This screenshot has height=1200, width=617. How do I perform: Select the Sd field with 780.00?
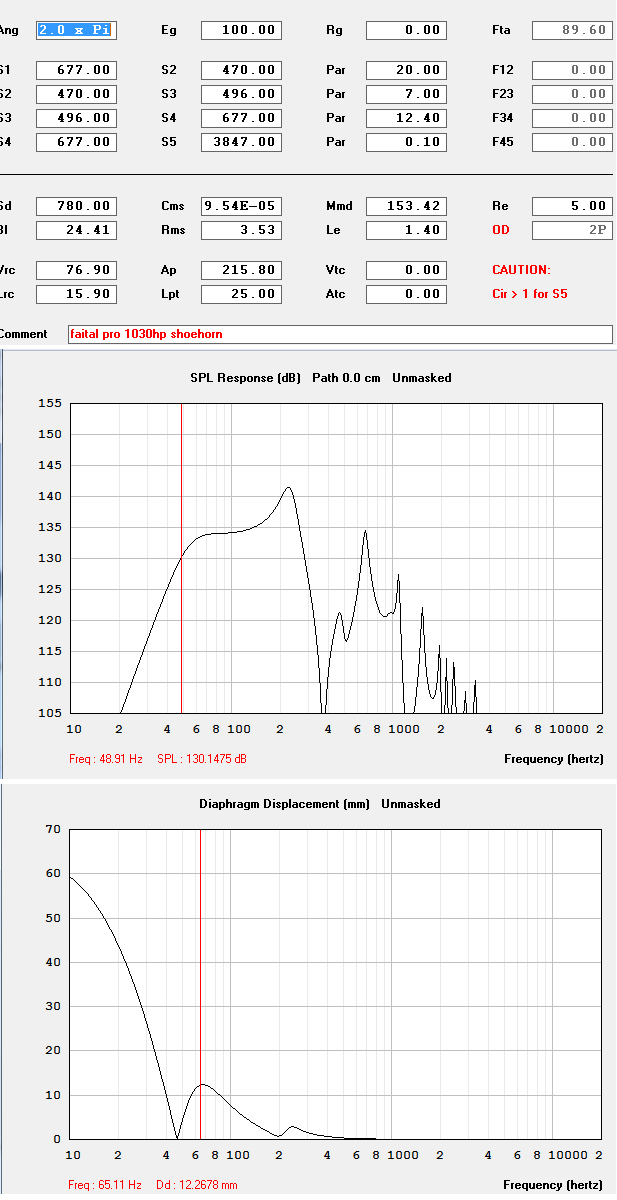(x=76, y=206)
